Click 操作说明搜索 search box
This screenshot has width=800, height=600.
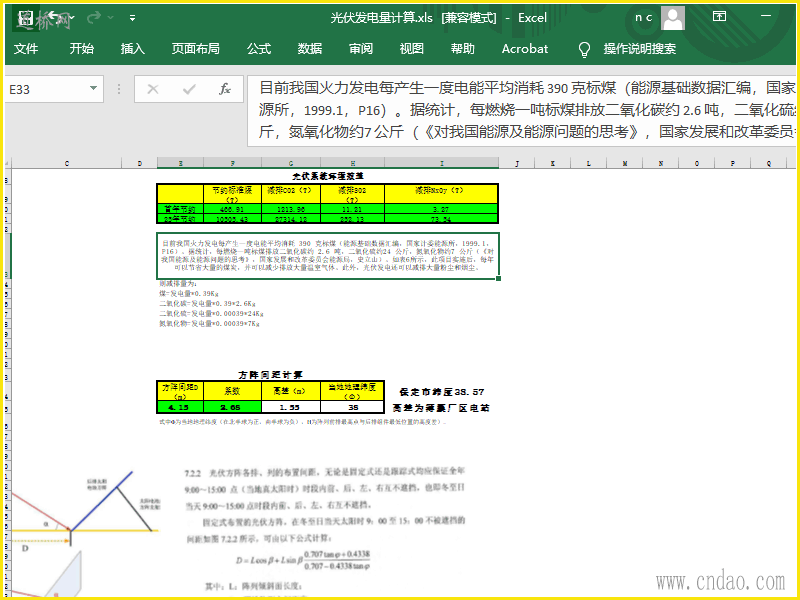click(x=639, y=48)
